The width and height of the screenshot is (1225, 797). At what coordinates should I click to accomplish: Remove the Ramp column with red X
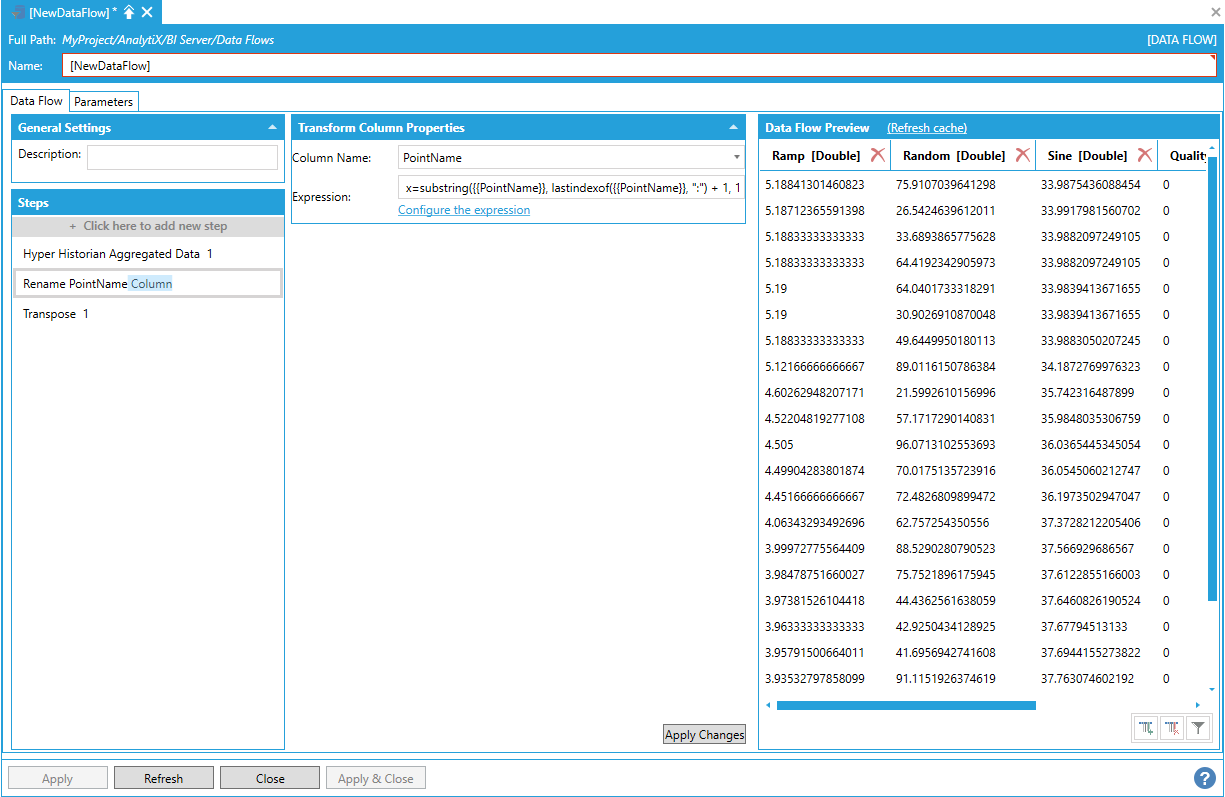pyautogui.click(x=877, y=155)
